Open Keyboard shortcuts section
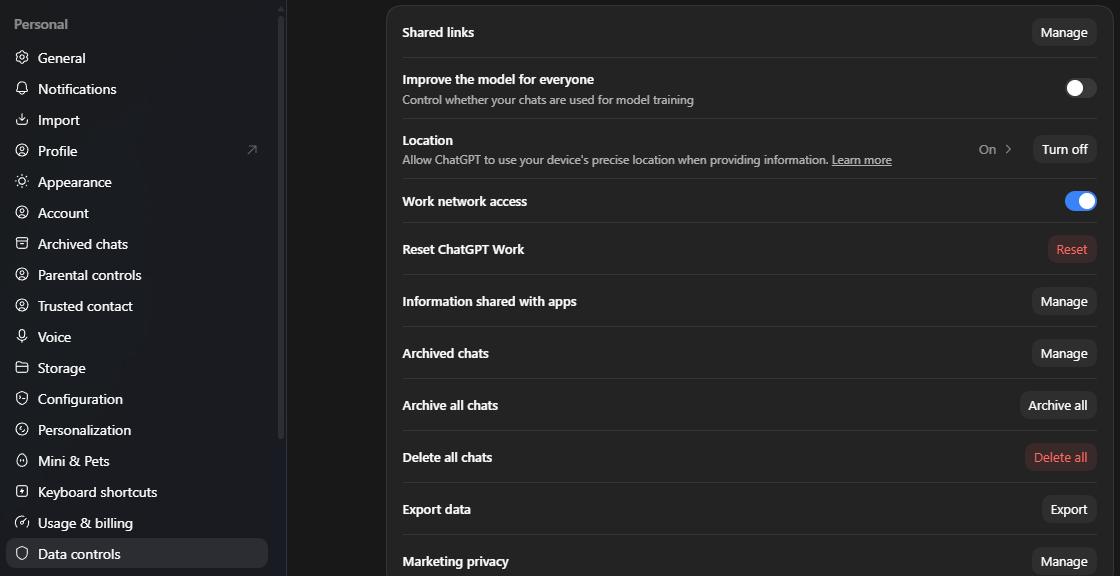 click(136, 492)
